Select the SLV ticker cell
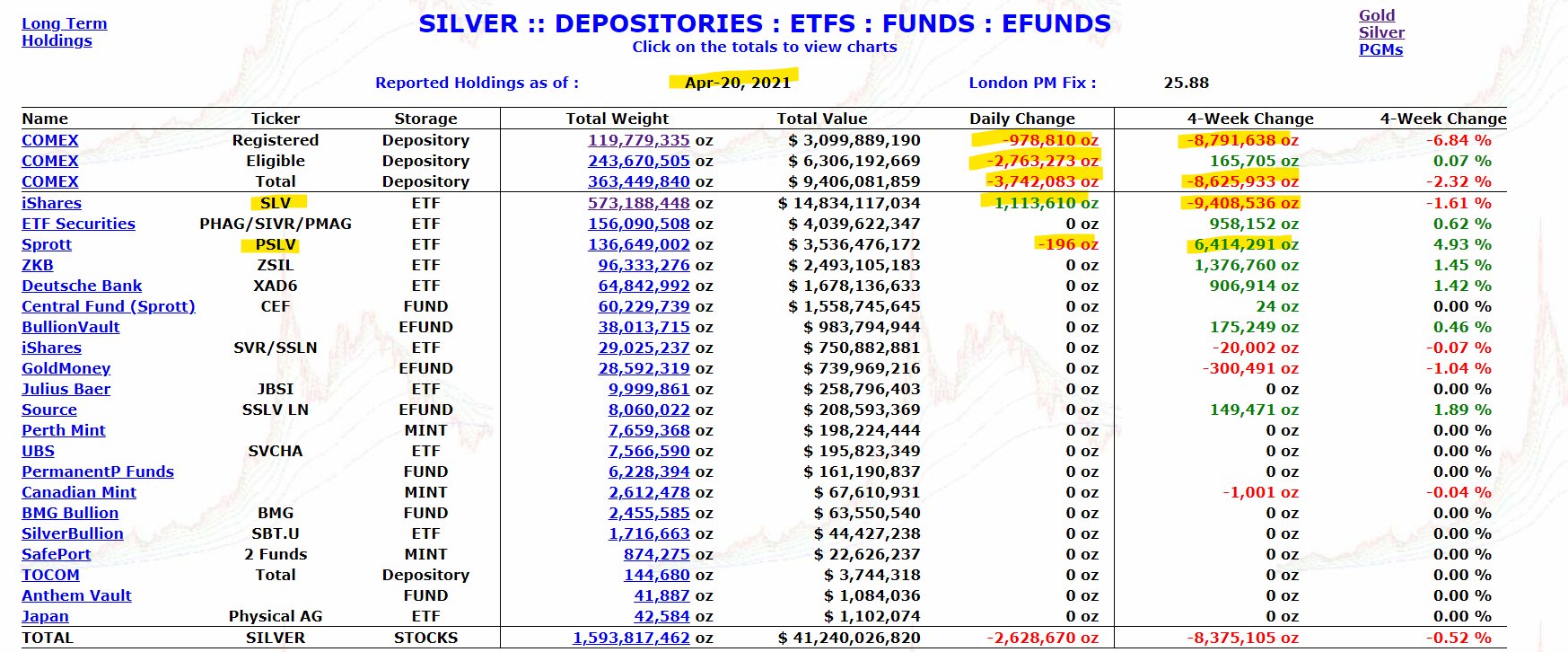1568x652 pixels. coord(276,203)
